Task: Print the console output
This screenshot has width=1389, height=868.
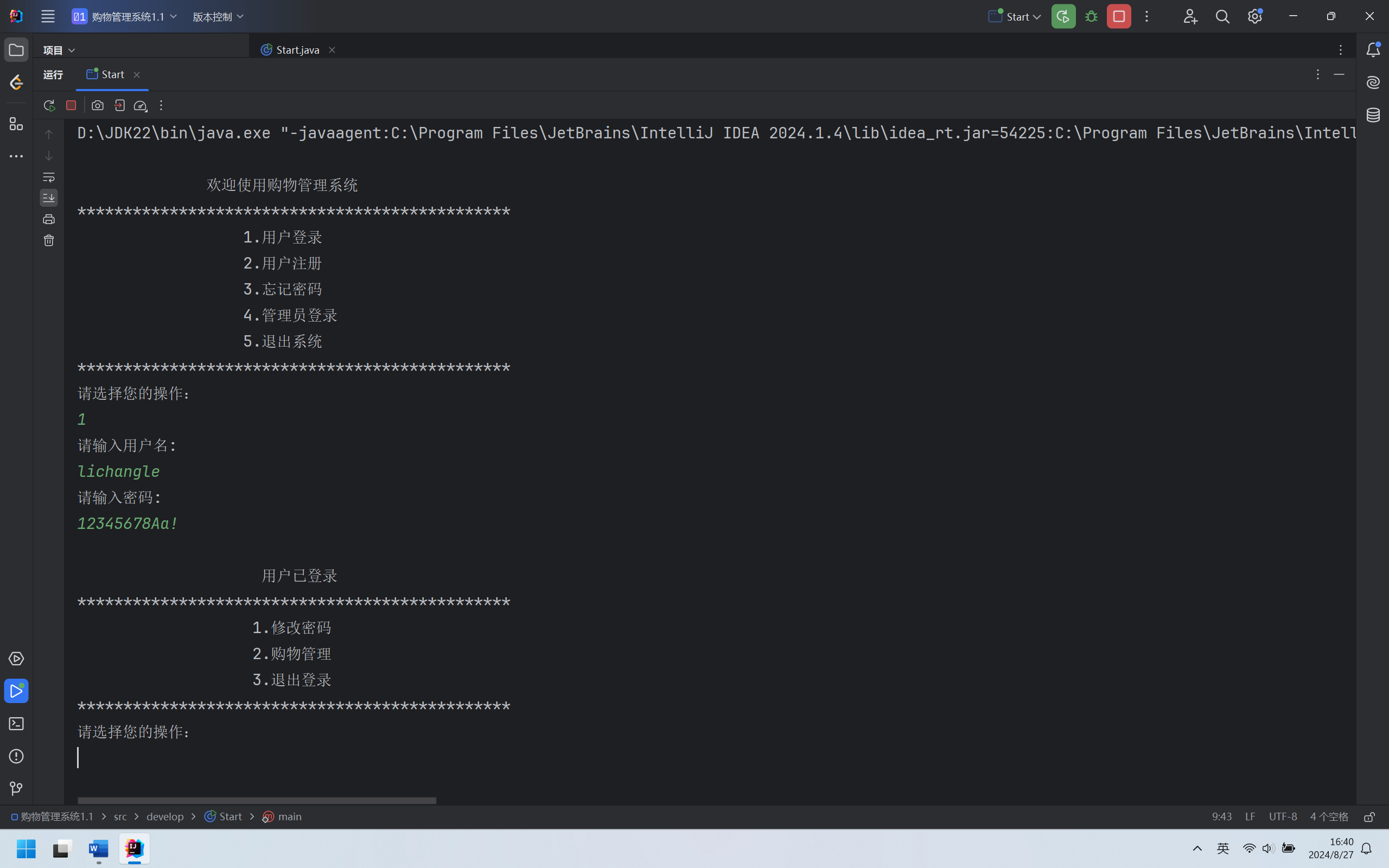Action: pos(49,219)
